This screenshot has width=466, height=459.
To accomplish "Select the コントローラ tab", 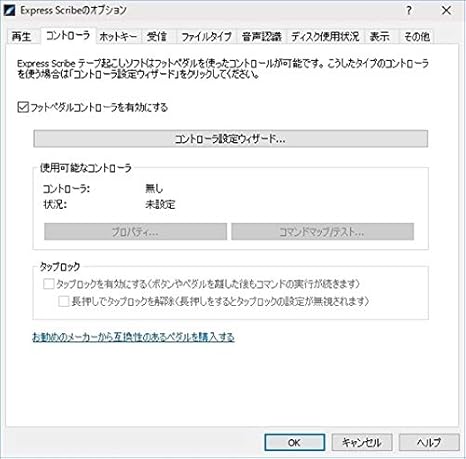I will click(68, 35).
